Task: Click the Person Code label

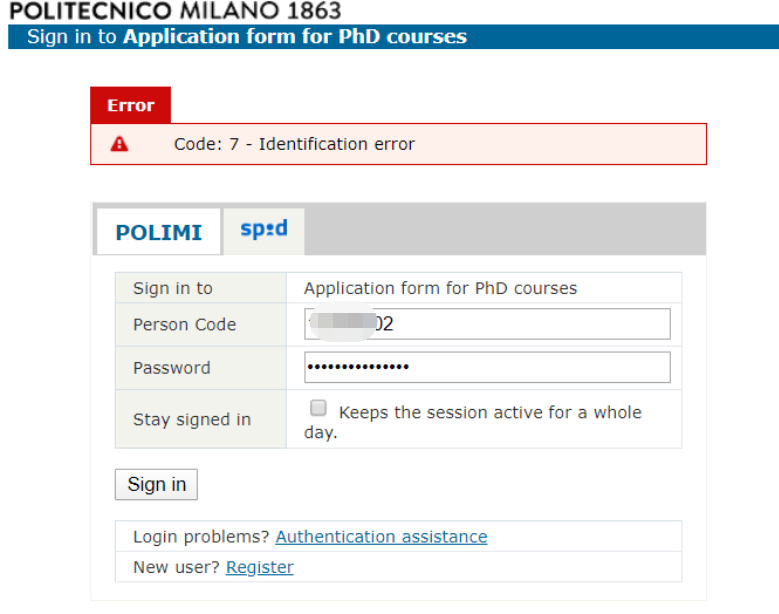Action: point(184,324)
